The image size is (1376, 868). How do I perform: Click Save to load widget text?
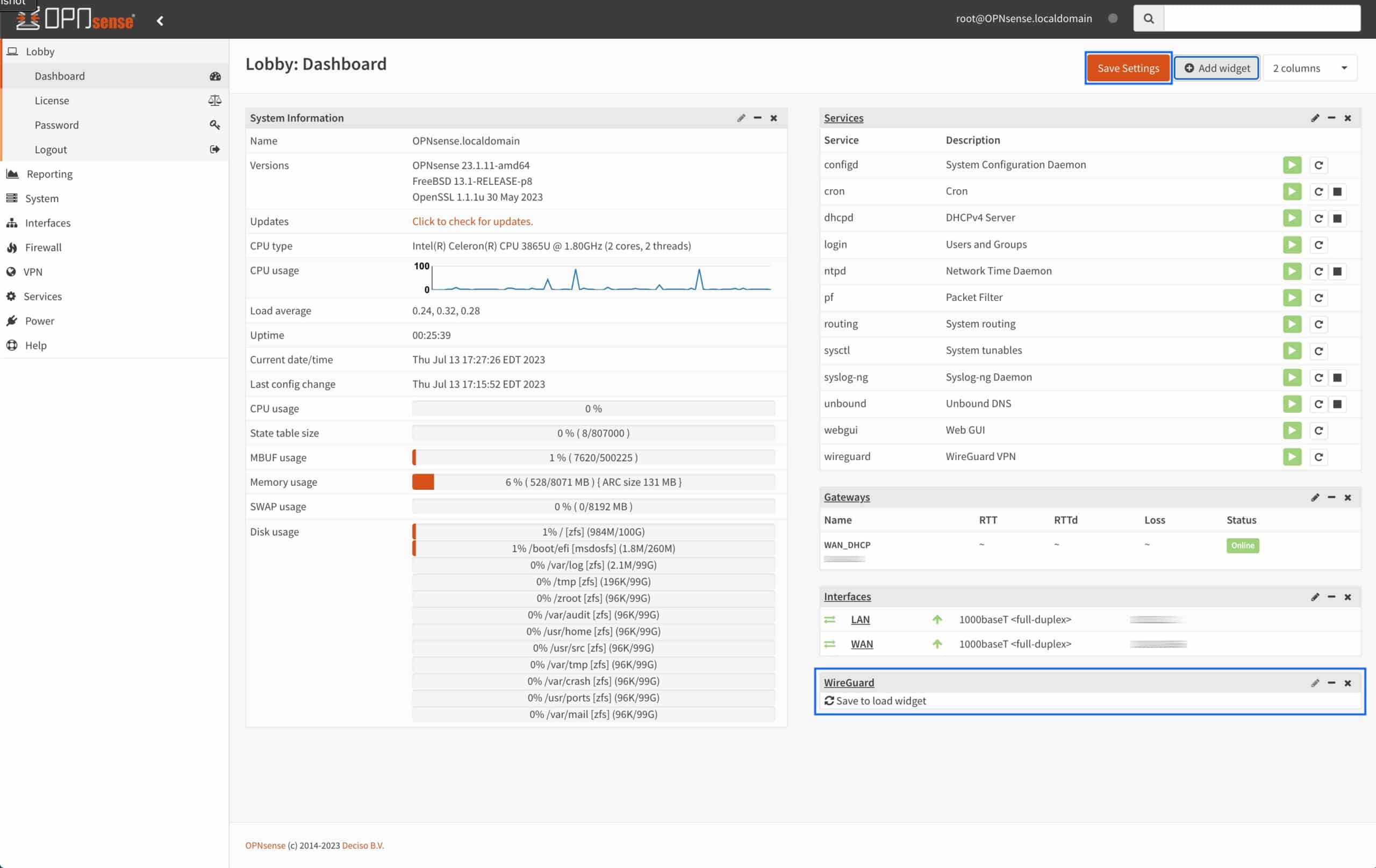[x=880, y=700]
